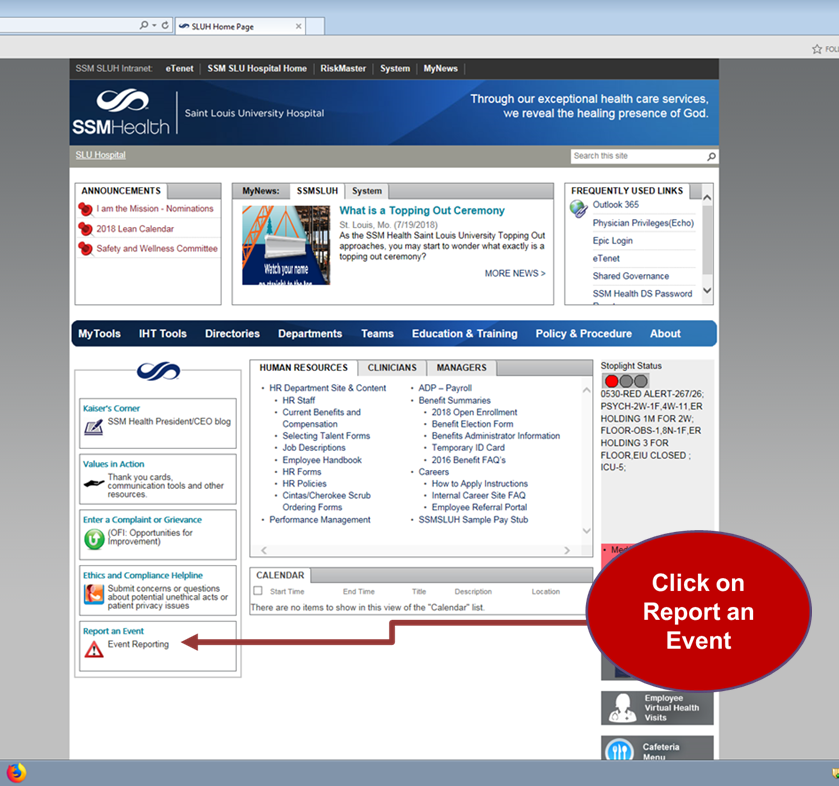The width and height of the screenshot is (839, 786).
Task: Click the Outlook 365 globe icon
Action: pos(578,208)
